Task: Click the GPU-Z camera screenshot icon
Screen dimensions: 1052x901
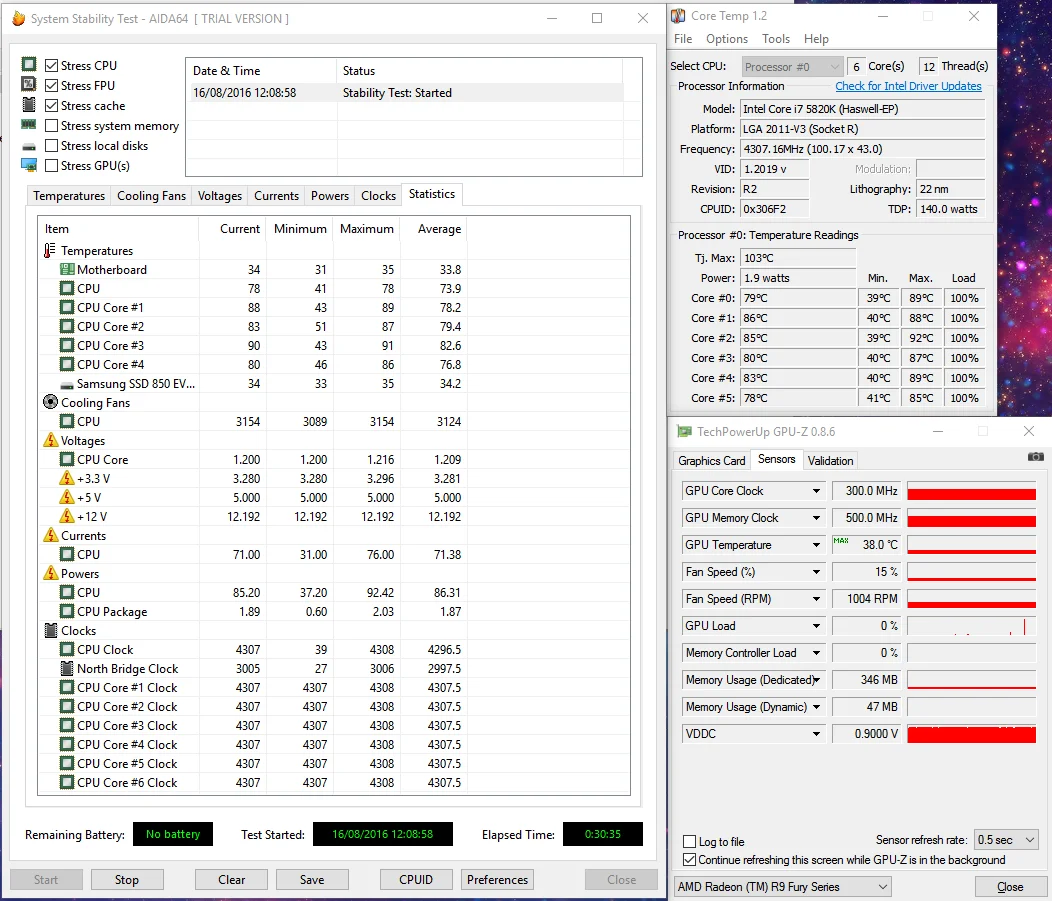Action: click(x=1035, y=457)
